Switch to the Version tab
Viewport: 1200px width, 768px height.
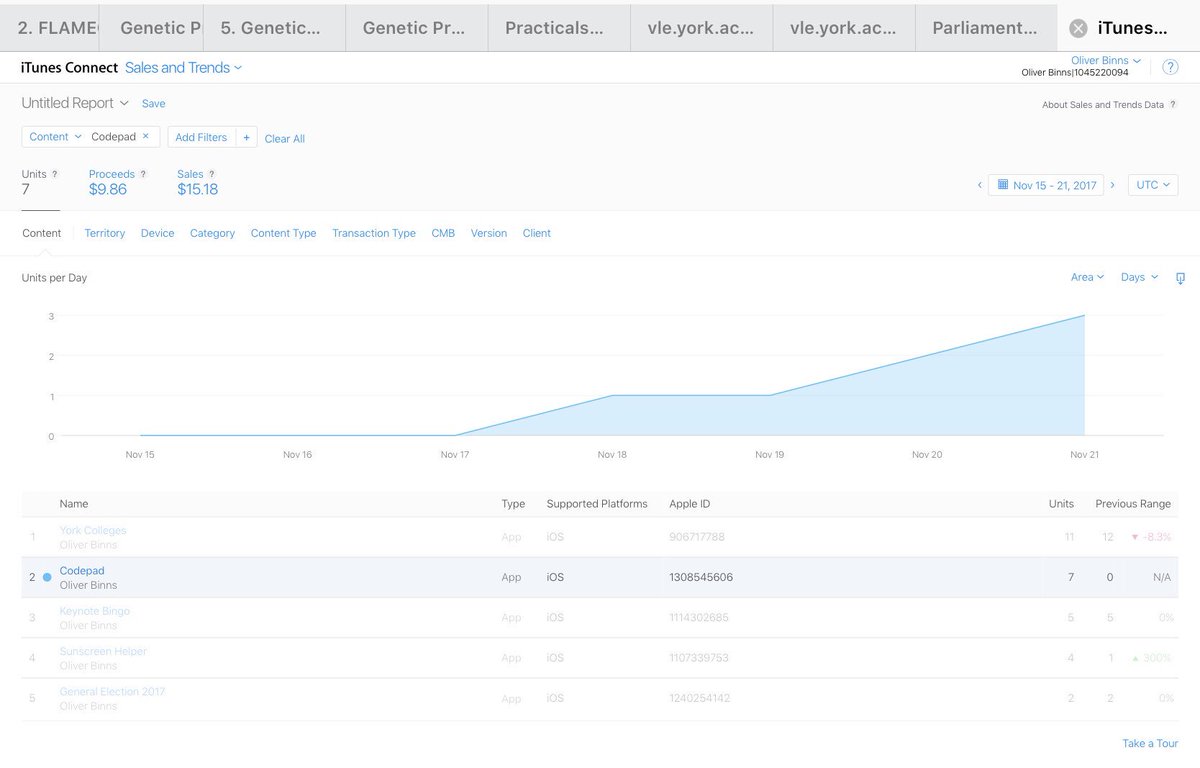489,233
